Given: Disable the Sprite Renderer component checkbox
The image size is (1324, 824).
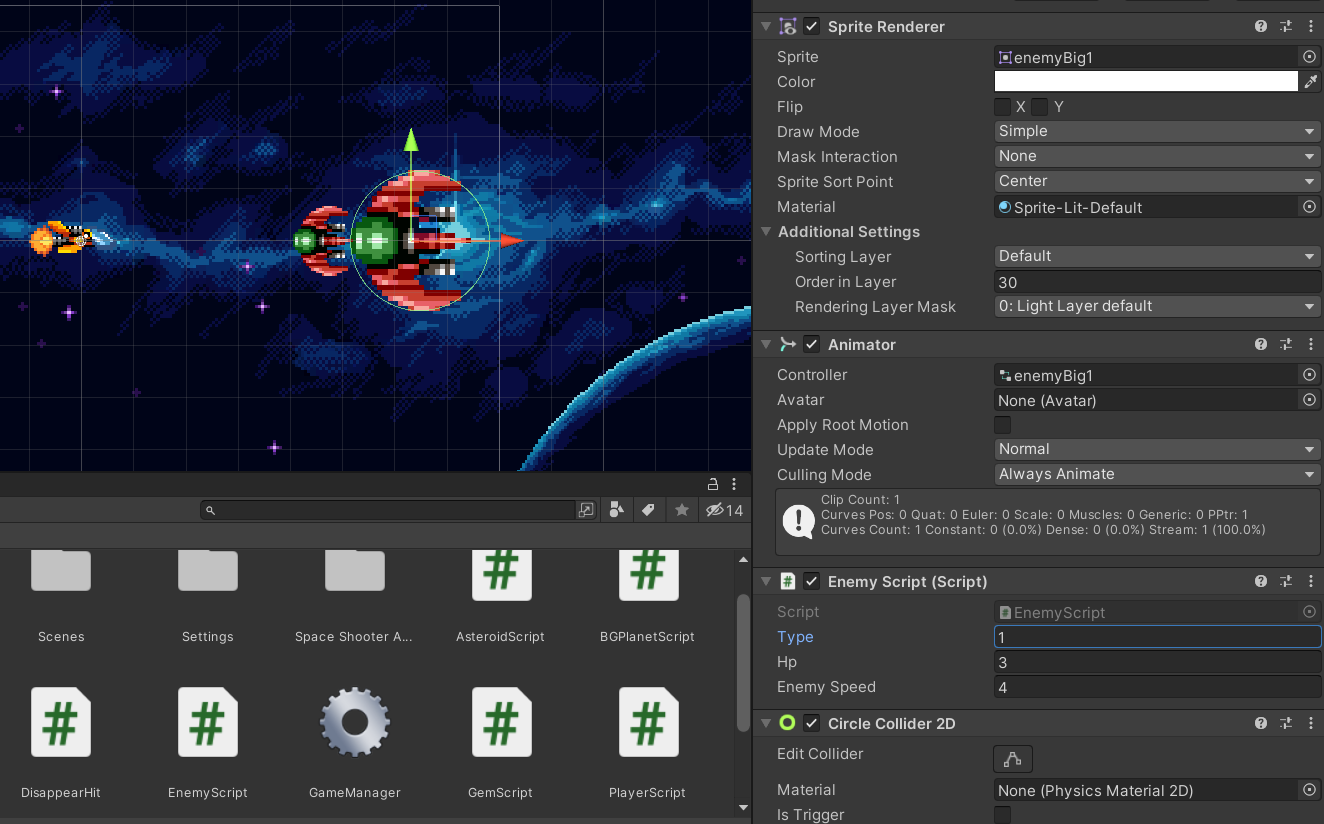Looking at the screenshot, I should point(812,27).
